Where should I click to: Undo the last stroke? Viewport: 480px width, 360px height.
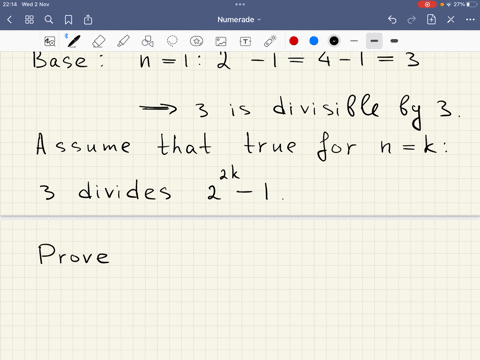[392, 20]
